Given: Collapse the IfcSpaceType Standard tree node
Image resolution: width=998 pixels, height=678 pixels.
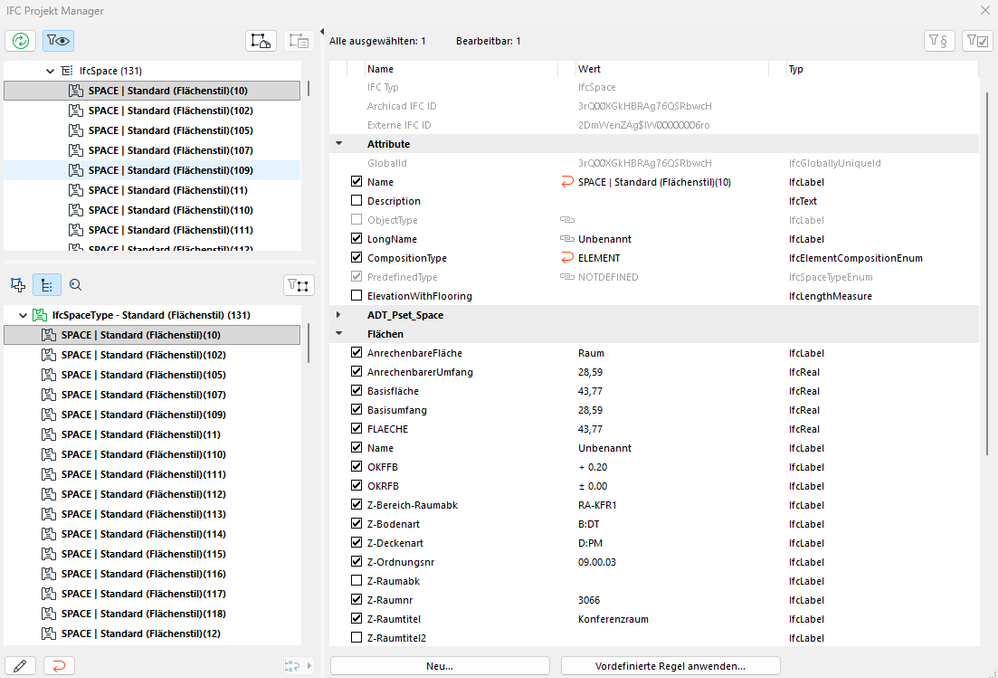Looking at the screenshot, I should coord(23,315).
